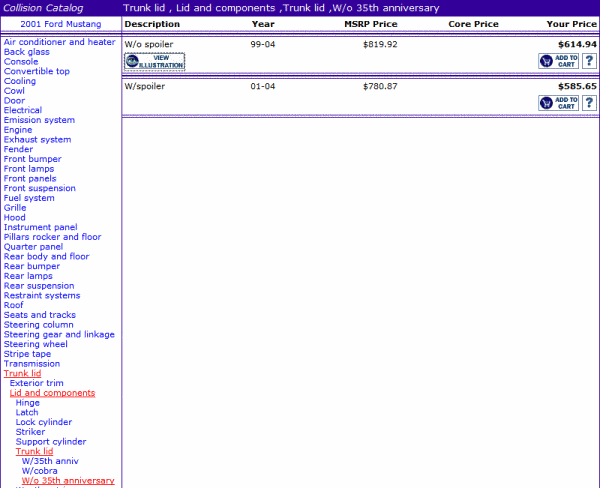Select the Roof category
600x488 pixels.
coord(13,305)
